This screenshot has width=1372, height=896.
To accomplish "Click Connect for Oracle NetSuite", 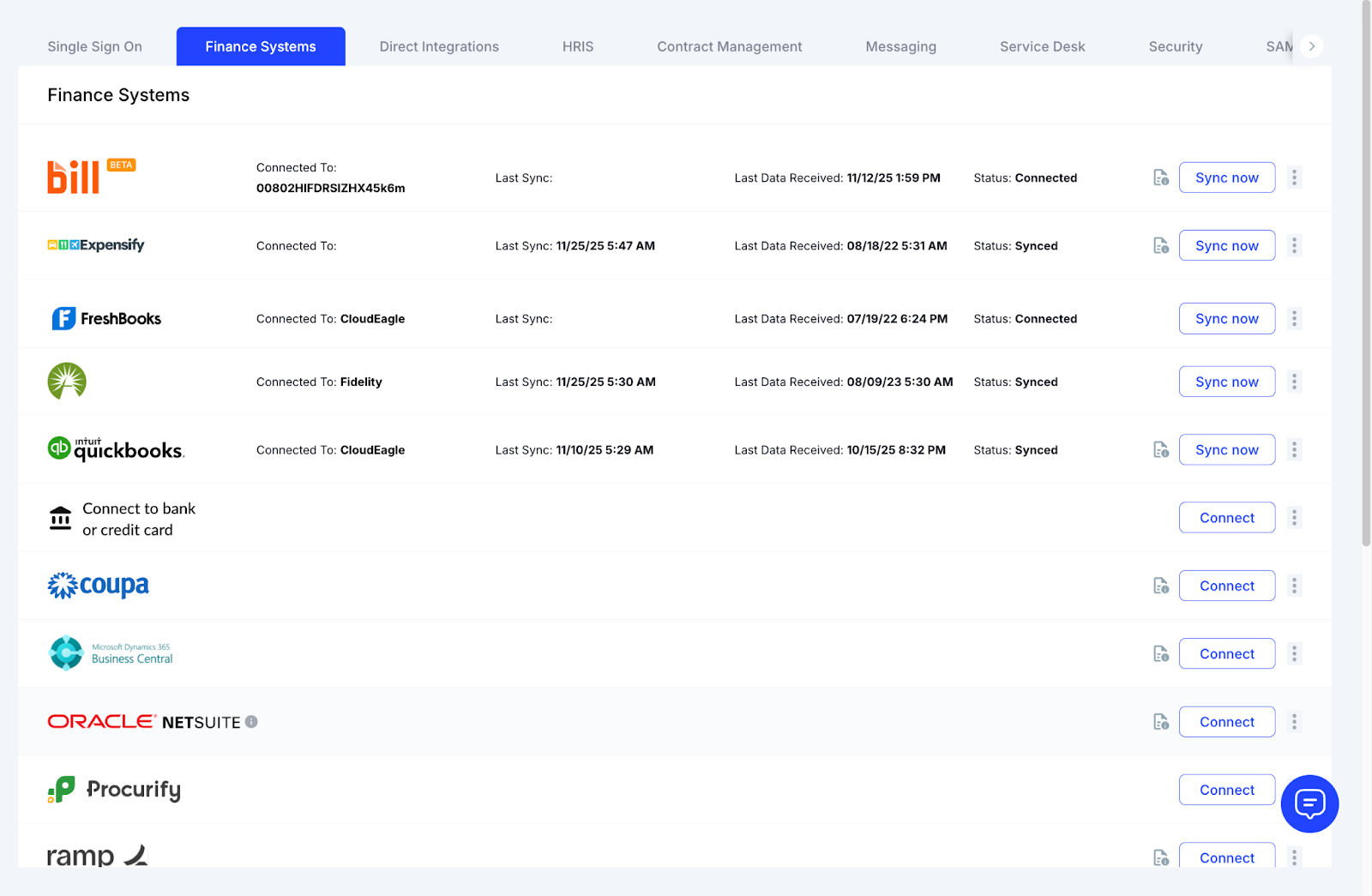I will click(1227, 721).
